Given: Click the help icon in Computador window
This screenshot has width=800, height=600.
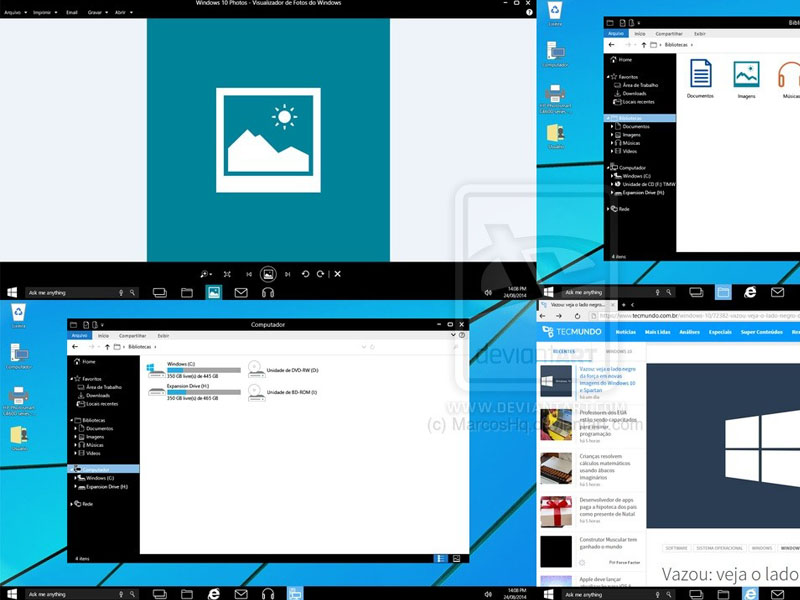Looking at the screenshot, I should coord(462,335).
